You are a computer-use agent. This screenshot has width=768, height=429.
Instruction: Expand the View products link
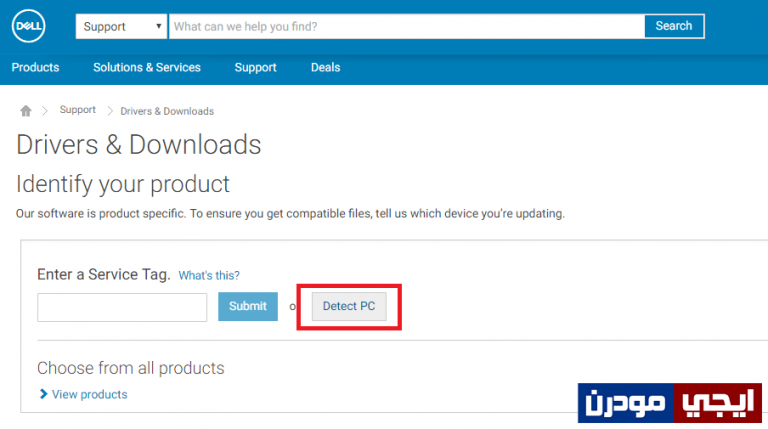click(x=90, y=394)
